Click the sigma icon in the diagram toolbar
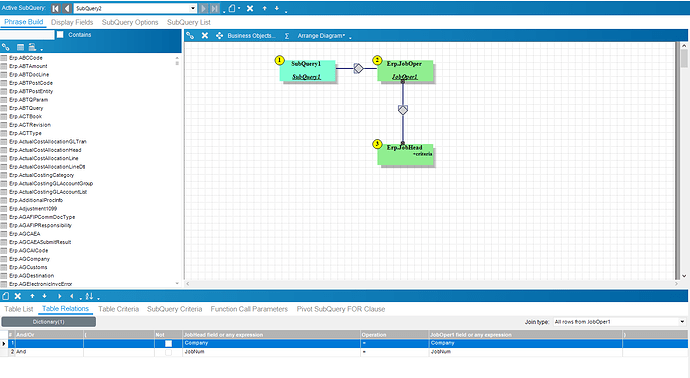 pos(287,36)
